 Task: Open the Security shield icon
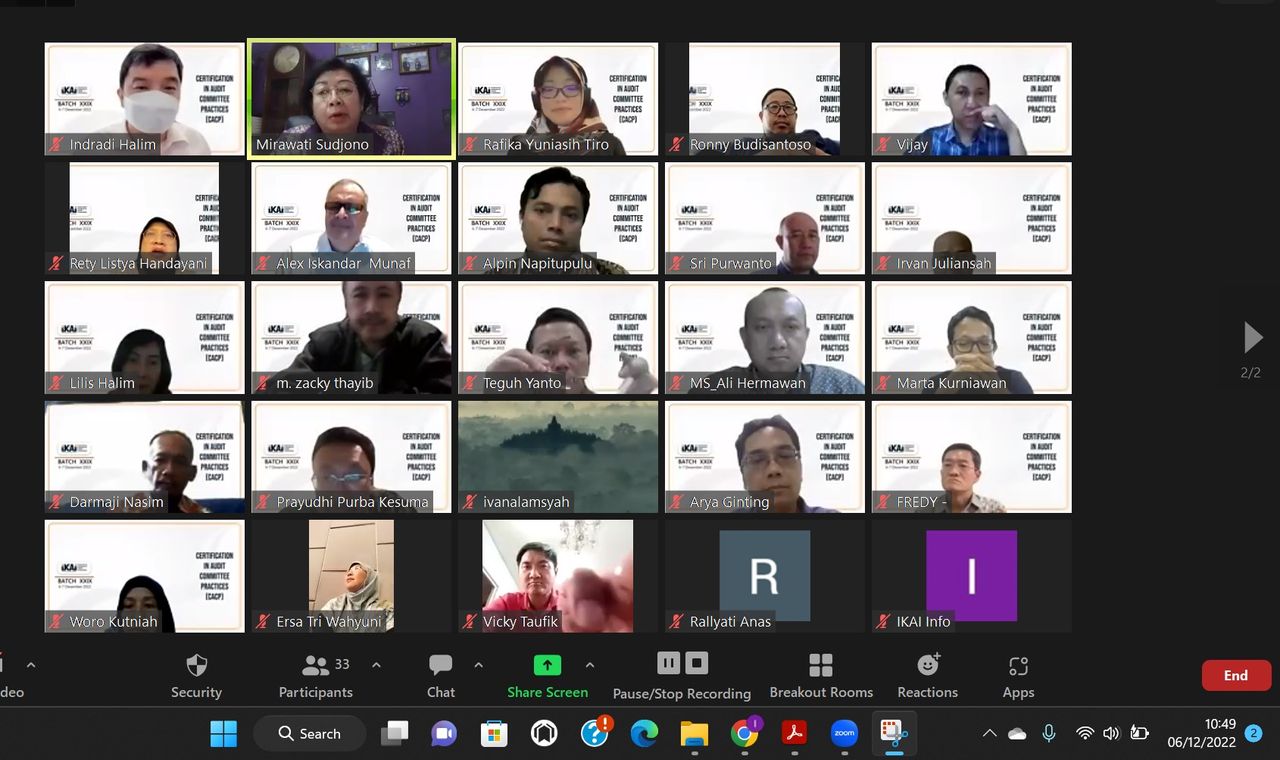point(197,666)
